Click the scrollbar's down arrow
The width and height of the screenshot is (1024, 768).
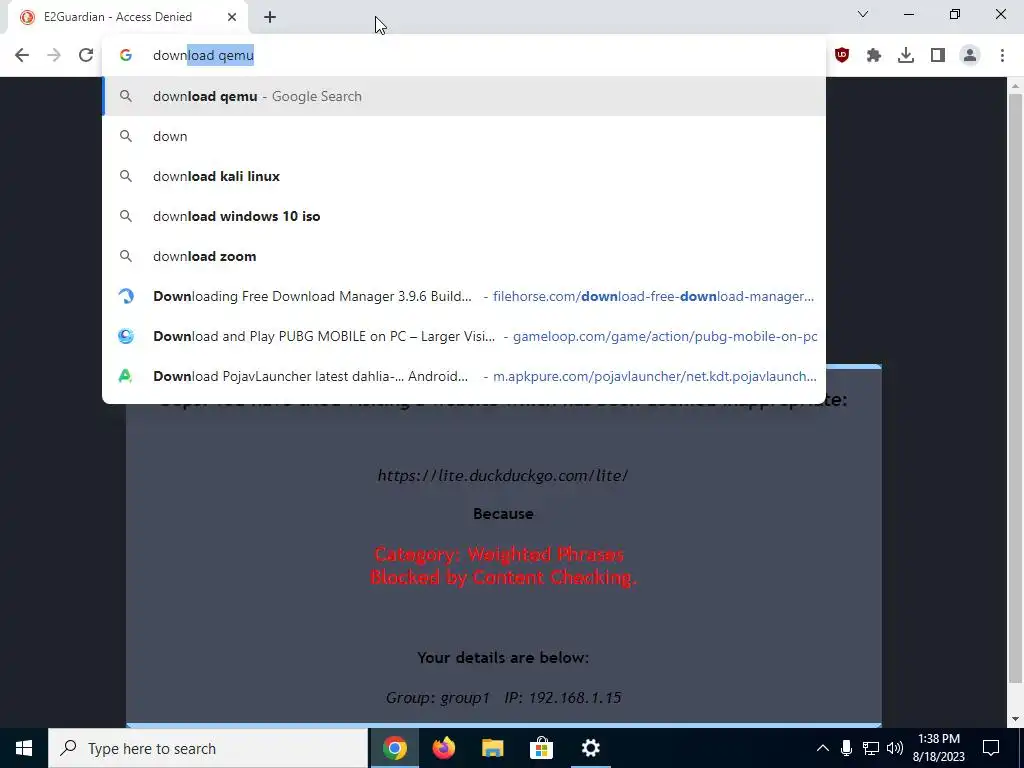coord(1015,719)
